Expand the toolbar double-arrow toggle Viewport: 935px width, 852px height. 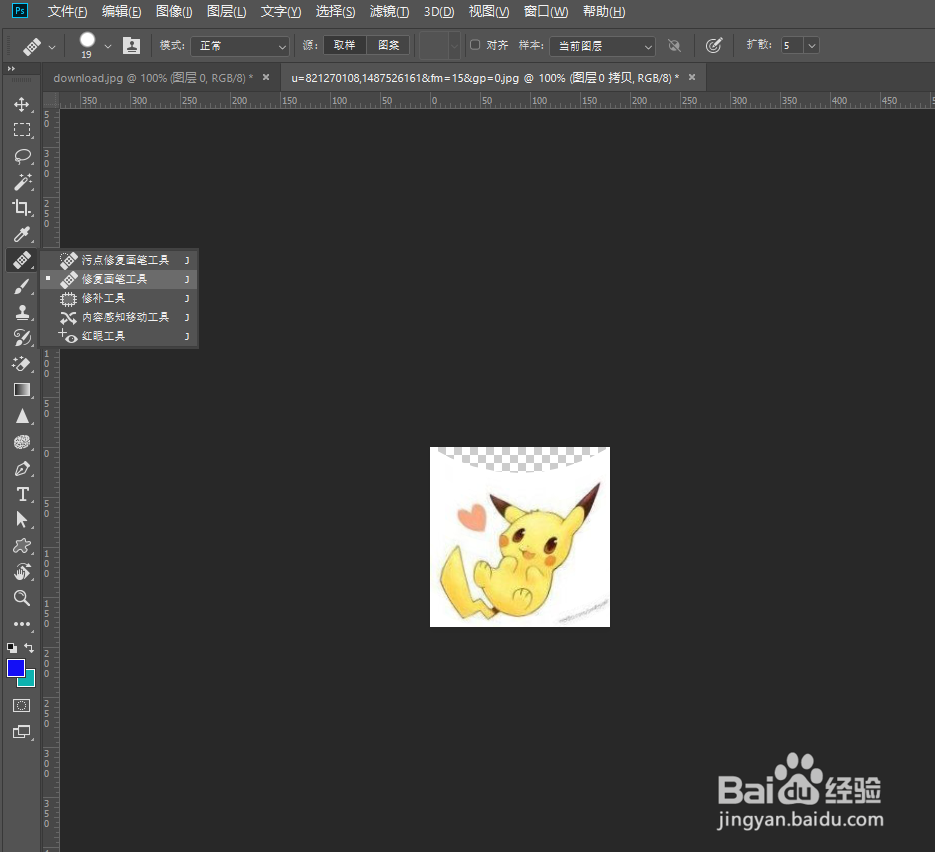[x=11, y=69]
